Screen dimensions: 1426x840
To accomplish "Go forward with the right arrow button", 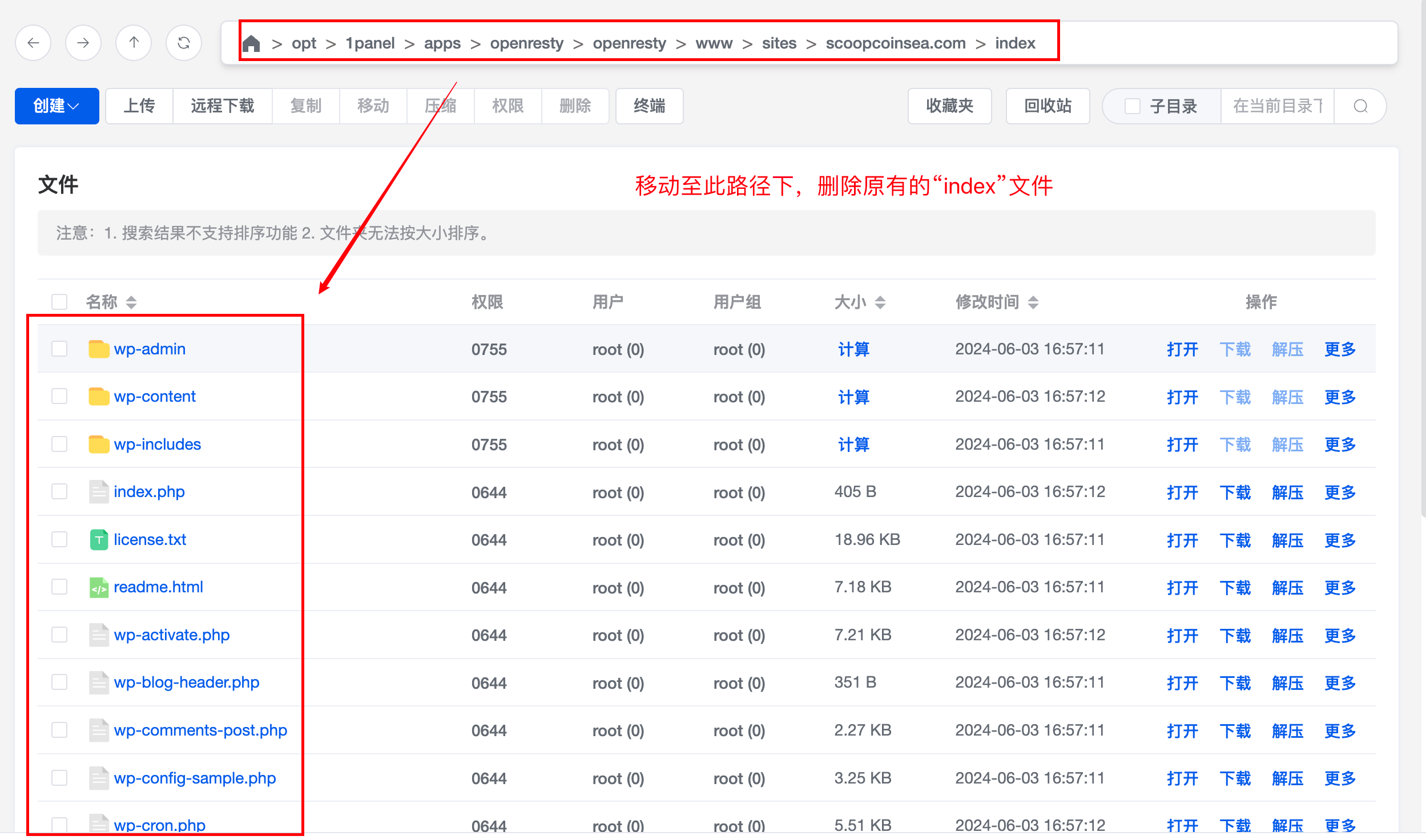I will point(83,43).
